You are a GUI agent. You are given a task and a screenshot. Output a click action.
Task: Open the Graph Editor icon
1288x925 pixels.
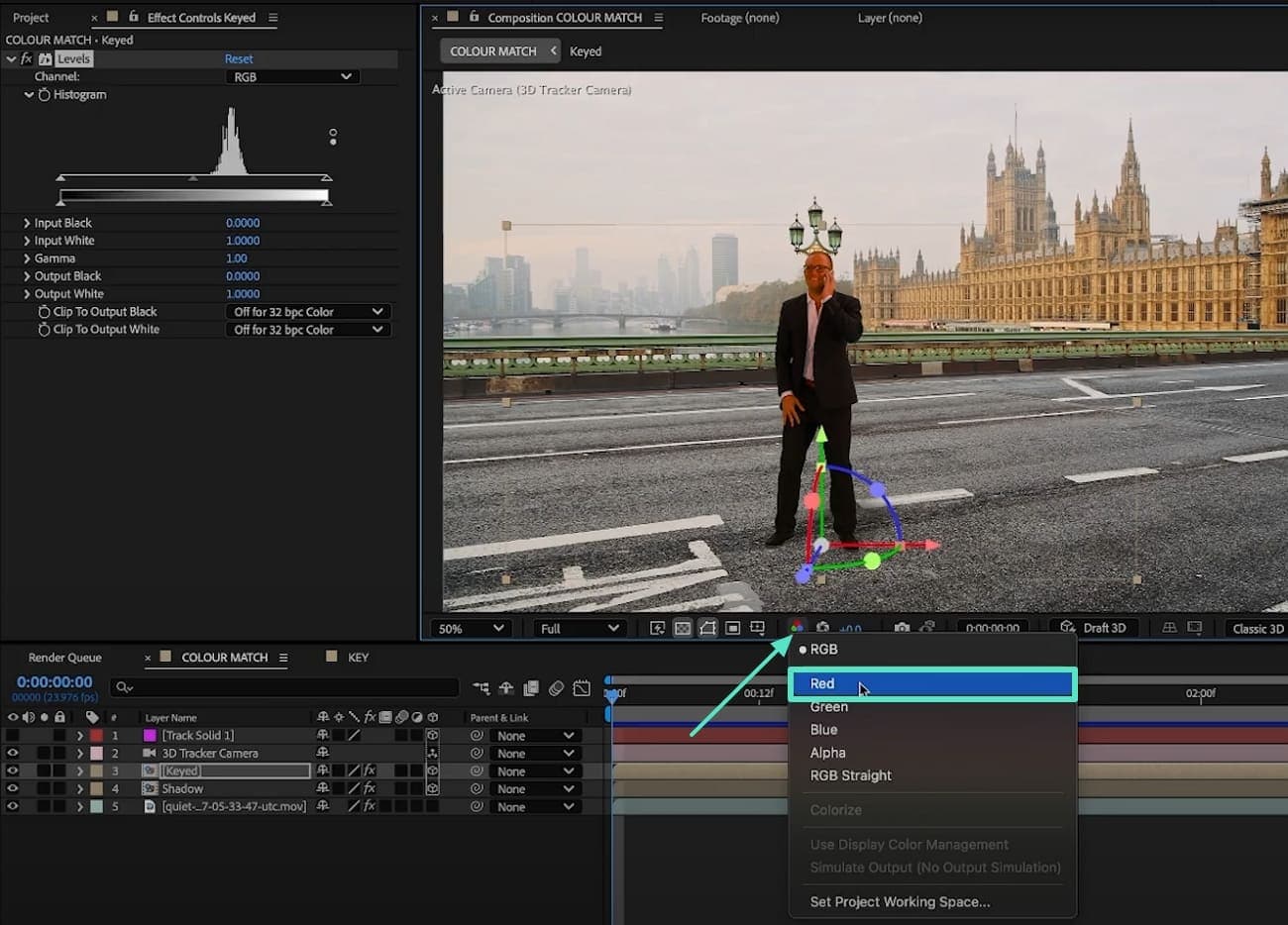pos(582,687)
